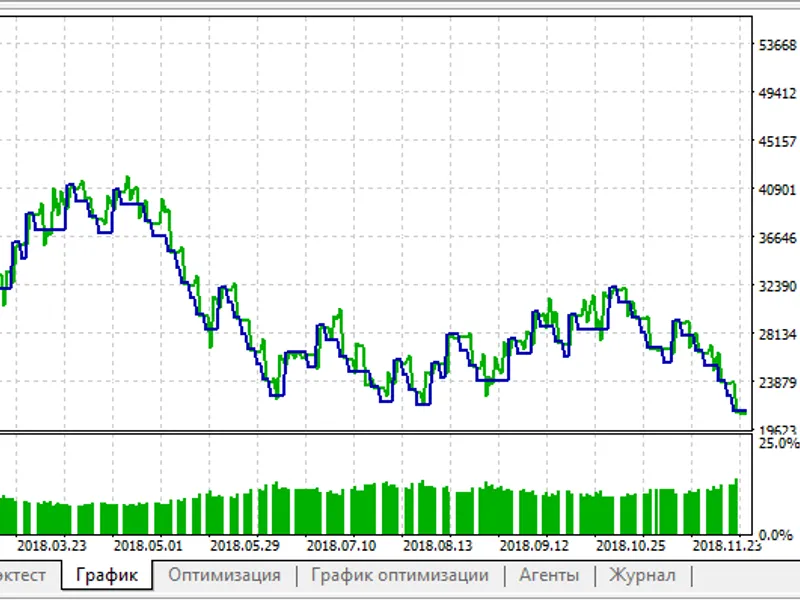Click the 2018.10.25 date label
The image size is (800, 600).
coord(631,546)
